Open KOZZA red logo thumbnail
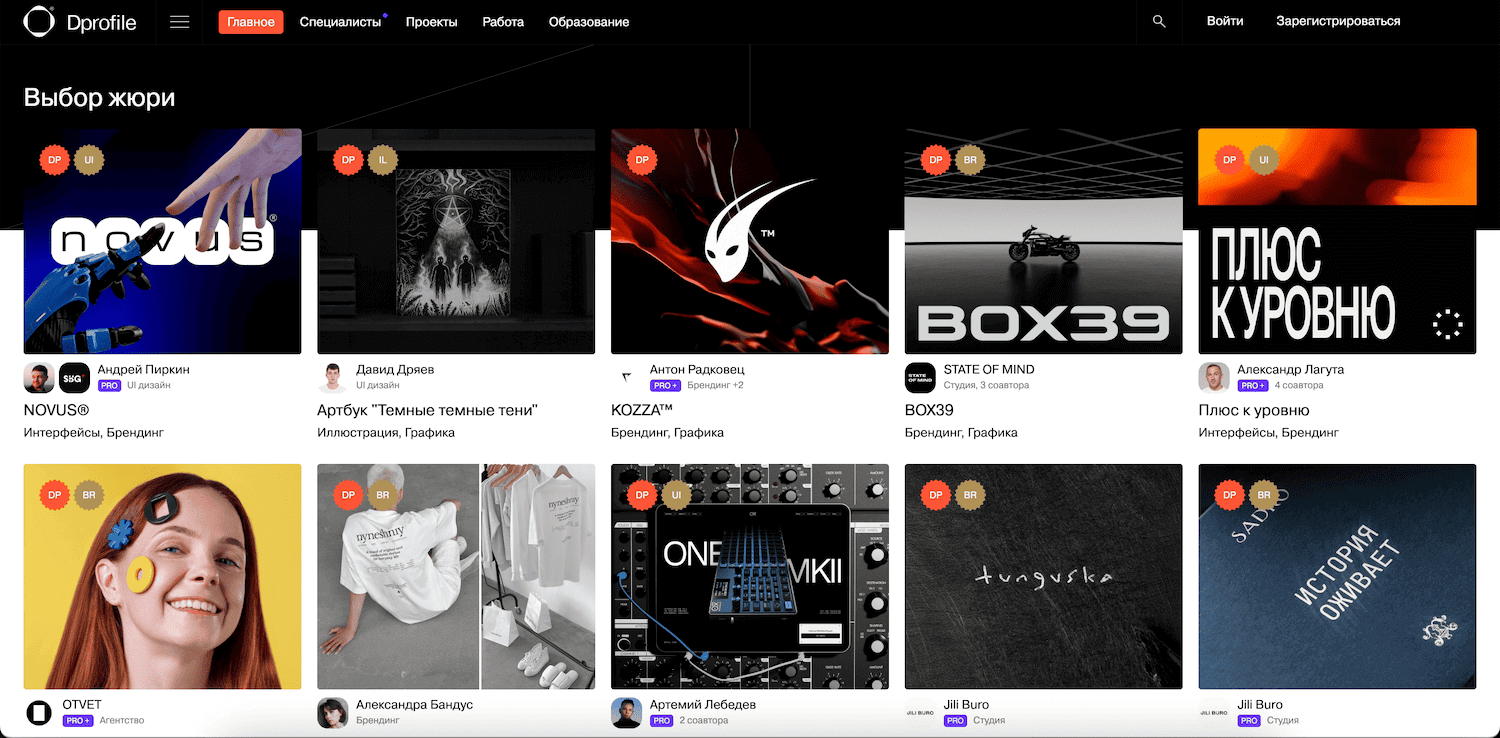This screenshot has height=738, width=1500. click(750, 241)
